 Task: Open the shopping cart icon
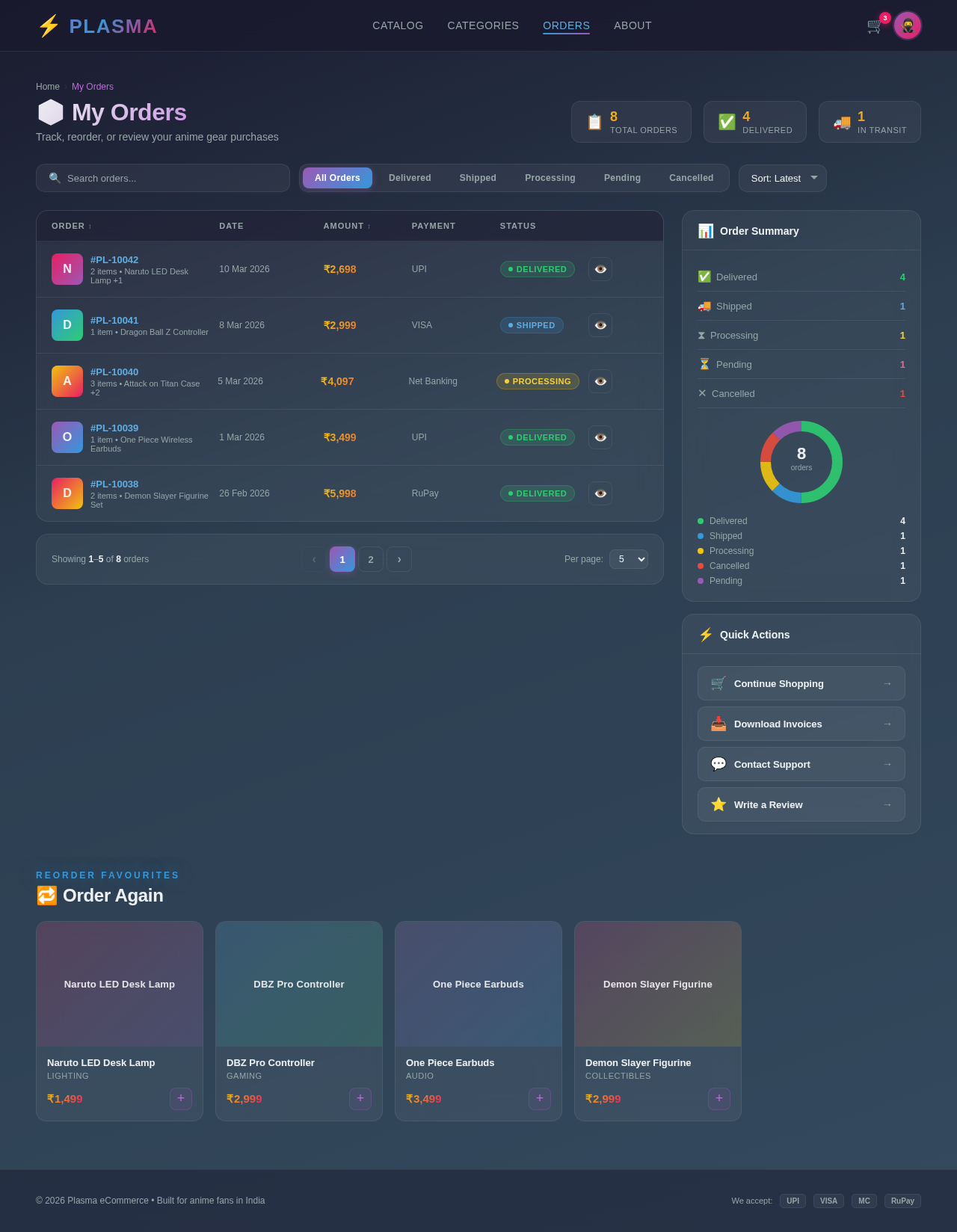(875, 25)
